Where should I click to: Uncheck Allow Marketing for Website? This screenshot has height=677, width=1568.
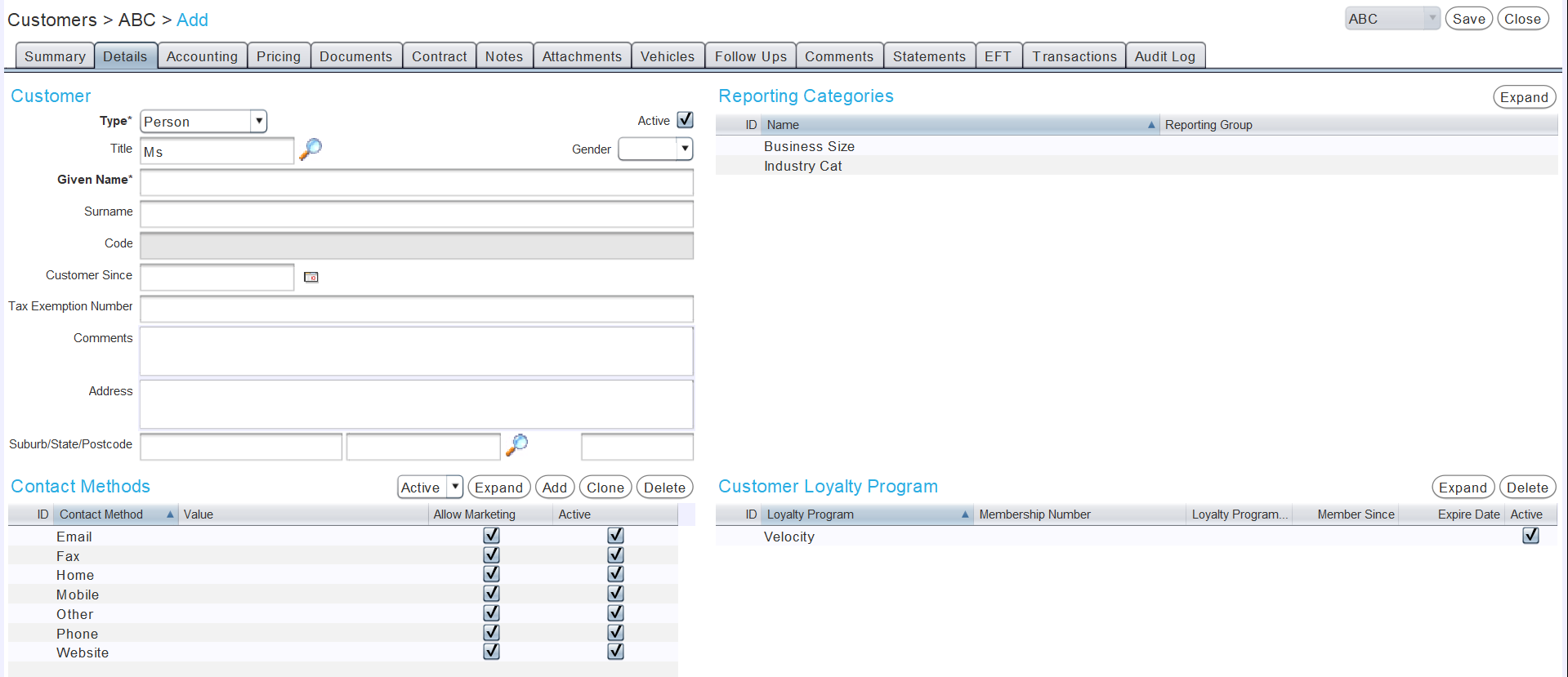point(491,652)
